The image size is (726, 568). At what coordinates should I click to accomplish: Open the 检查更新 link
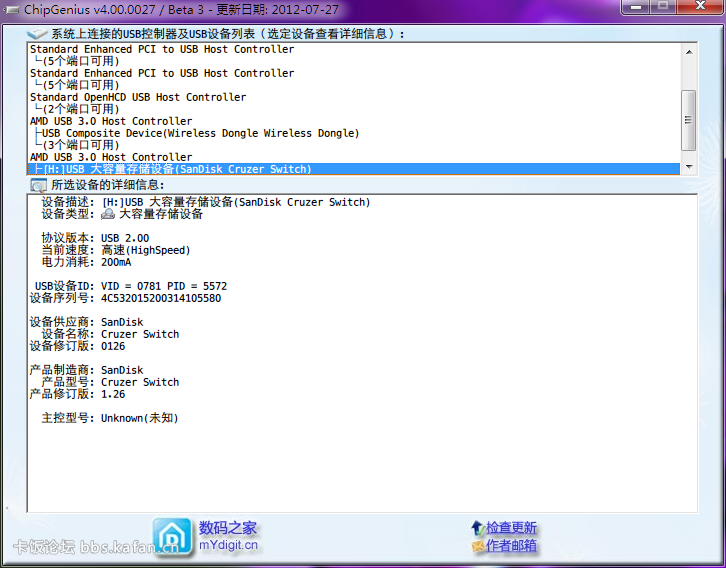[511, 528]
